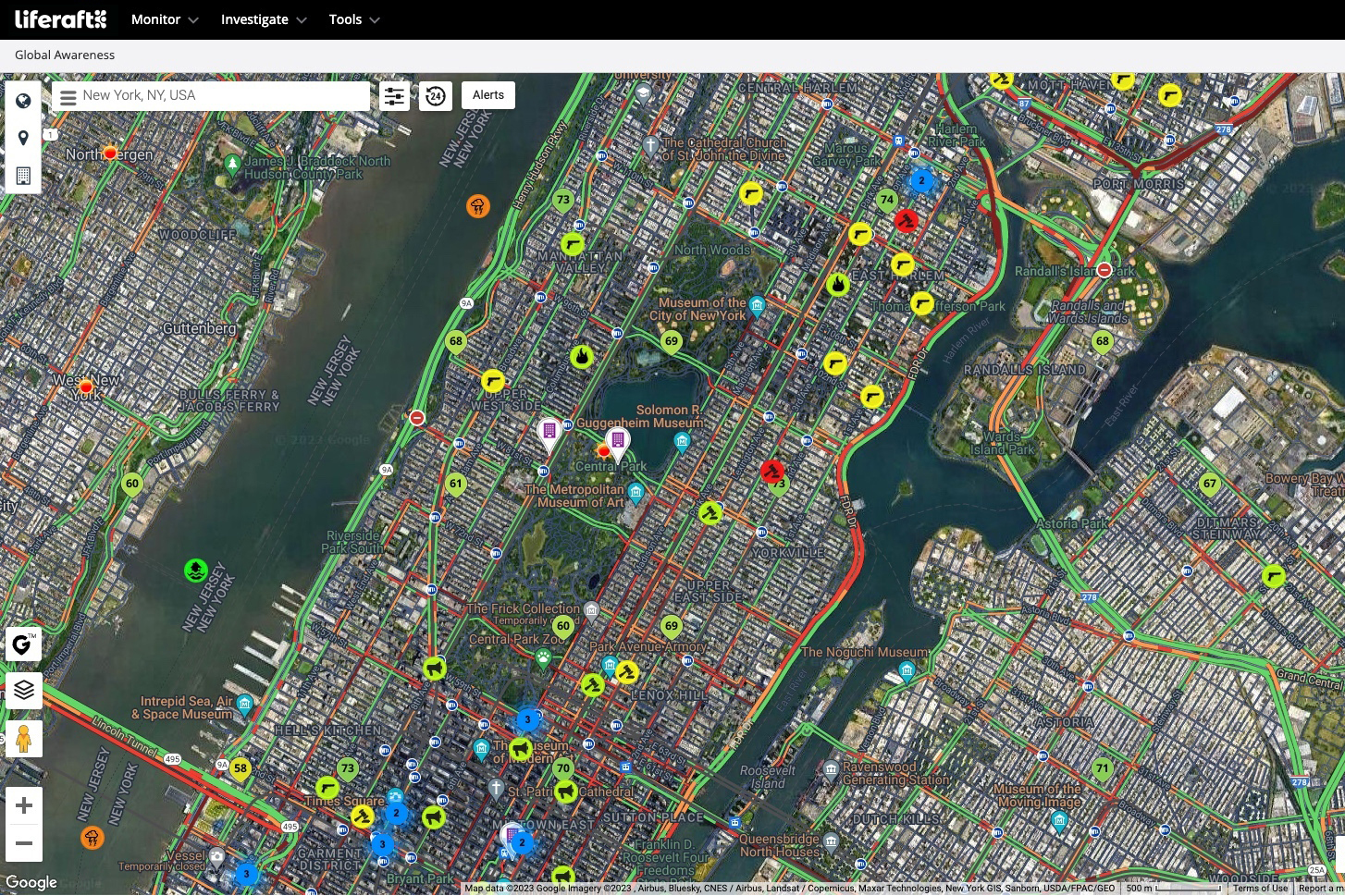The image size is (1345, 896).
Task: Click the 70 temperature marker in Midtown
Action: [562, 769]
